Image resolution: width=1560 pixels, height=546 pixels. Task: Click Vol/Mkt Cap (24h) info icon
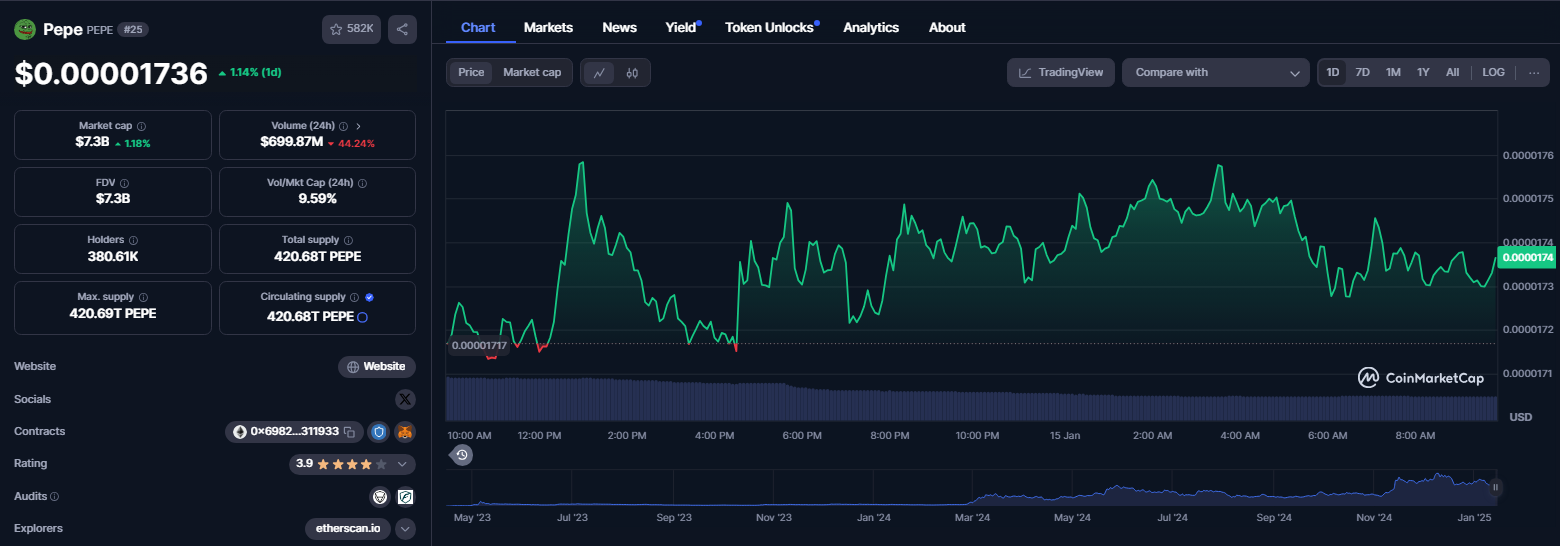pyautogui.click(x=363, y=184)
